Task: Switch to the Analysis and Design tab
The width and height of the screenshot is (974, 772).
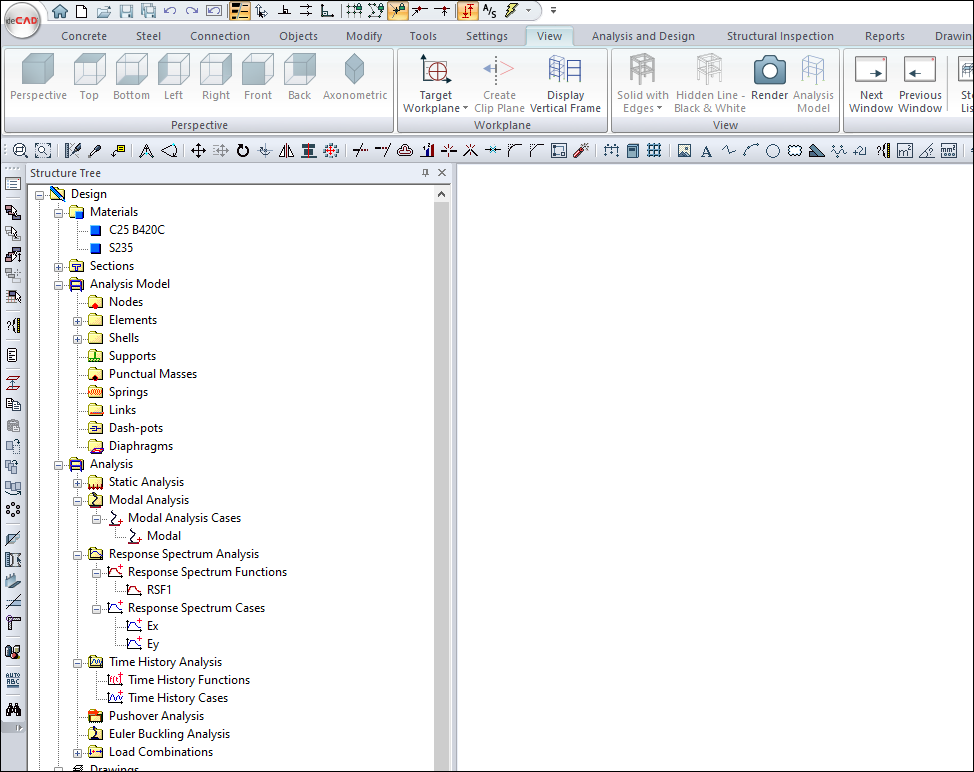Action: tap(642, 36)
